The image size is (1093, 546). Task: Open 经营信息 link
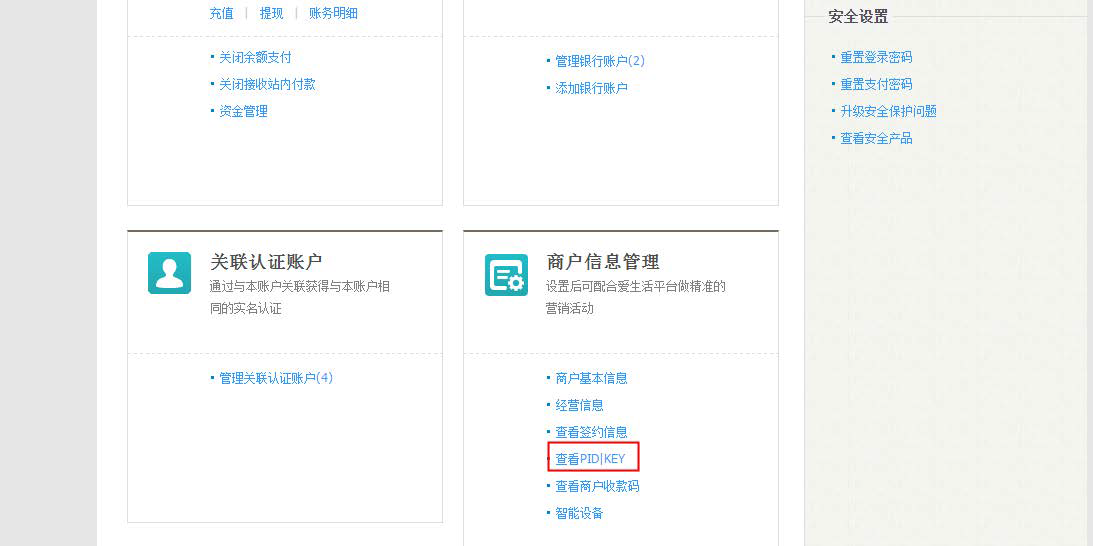pyautogui.click(x=579, y=406)
